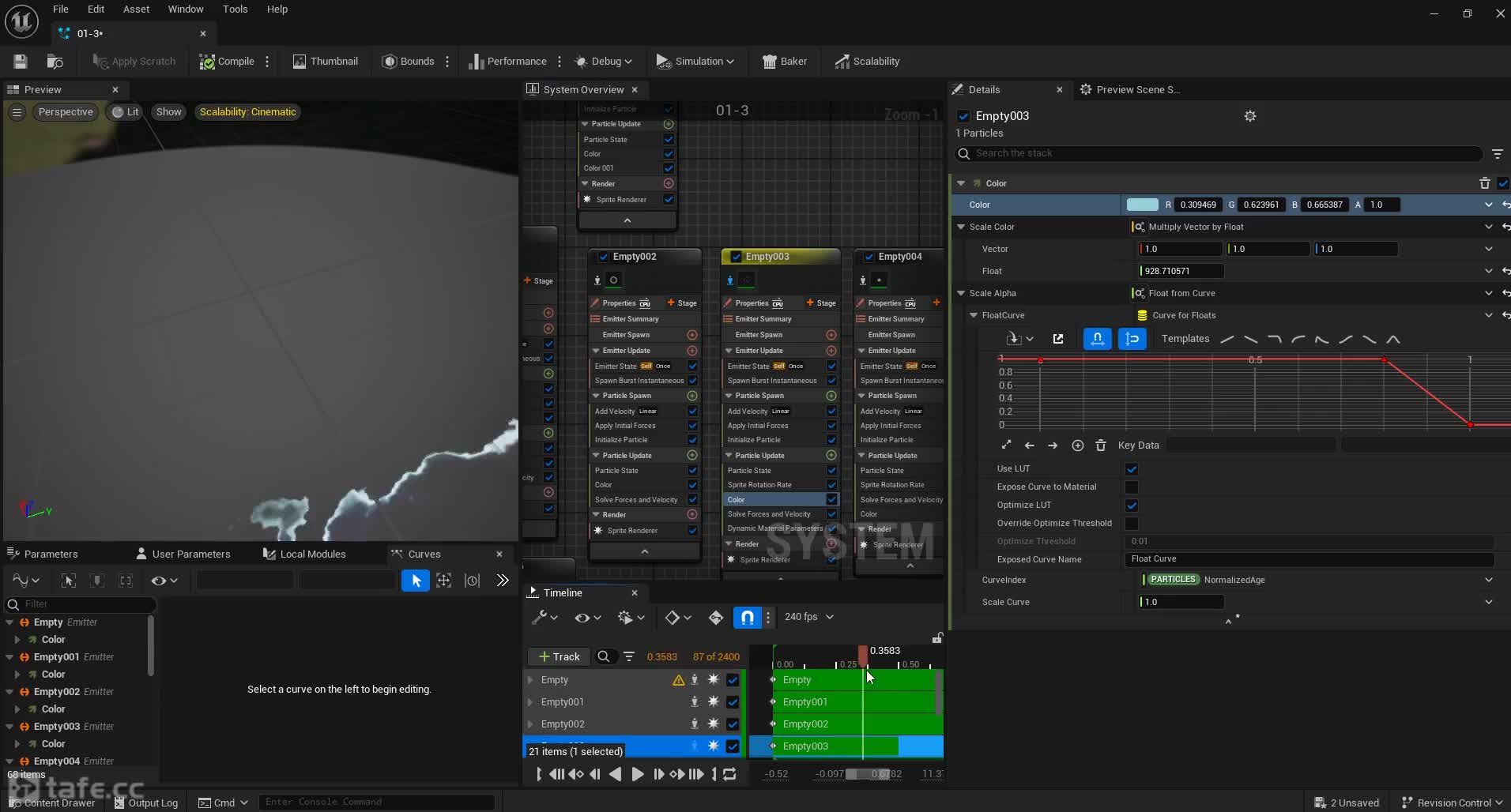This screenshot has width=1511, height=812.
Task: Toggle Empty003 emitter enabled checkbox in Details
Action: point(963,116)
